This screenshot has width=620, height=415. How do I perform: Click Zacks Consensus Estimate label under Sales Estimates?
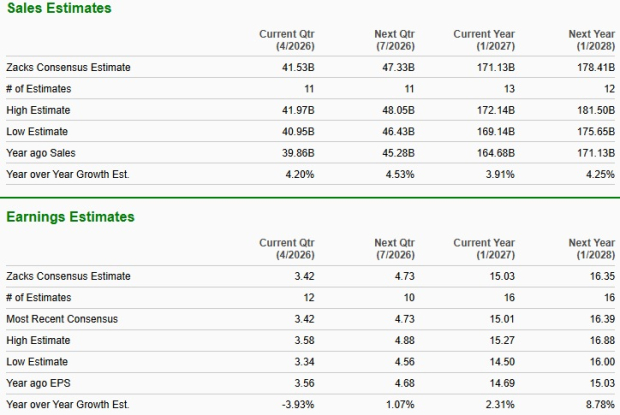[x=68, y=68]
